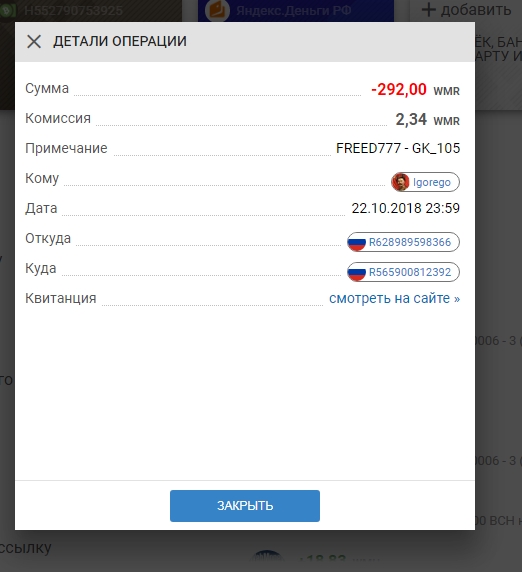
Task: Select the H552790753925 wallet tab
Action: (91, 11)
